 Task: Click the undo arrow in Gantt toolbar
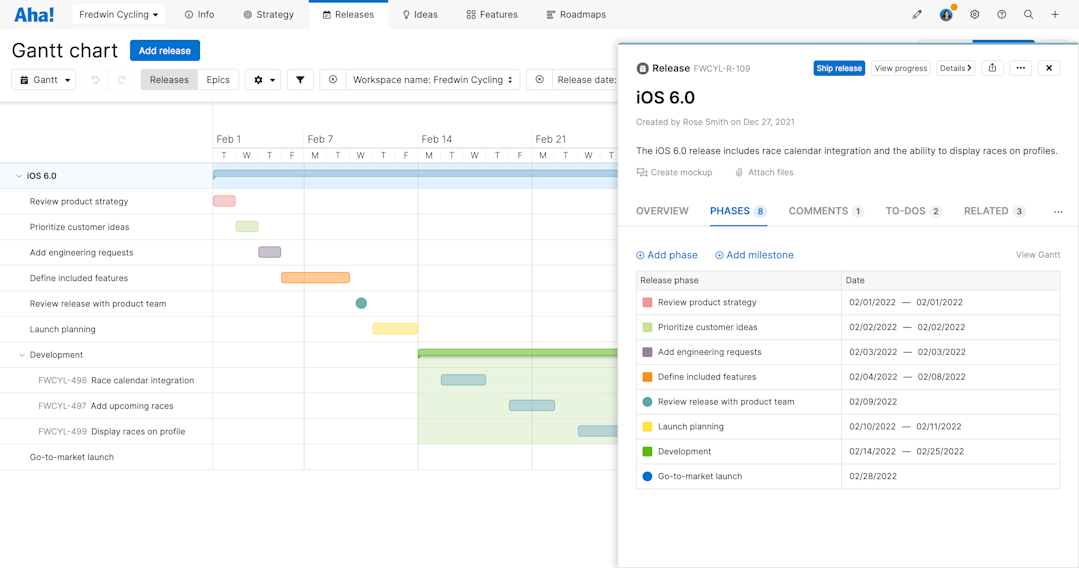coord(95,80)
